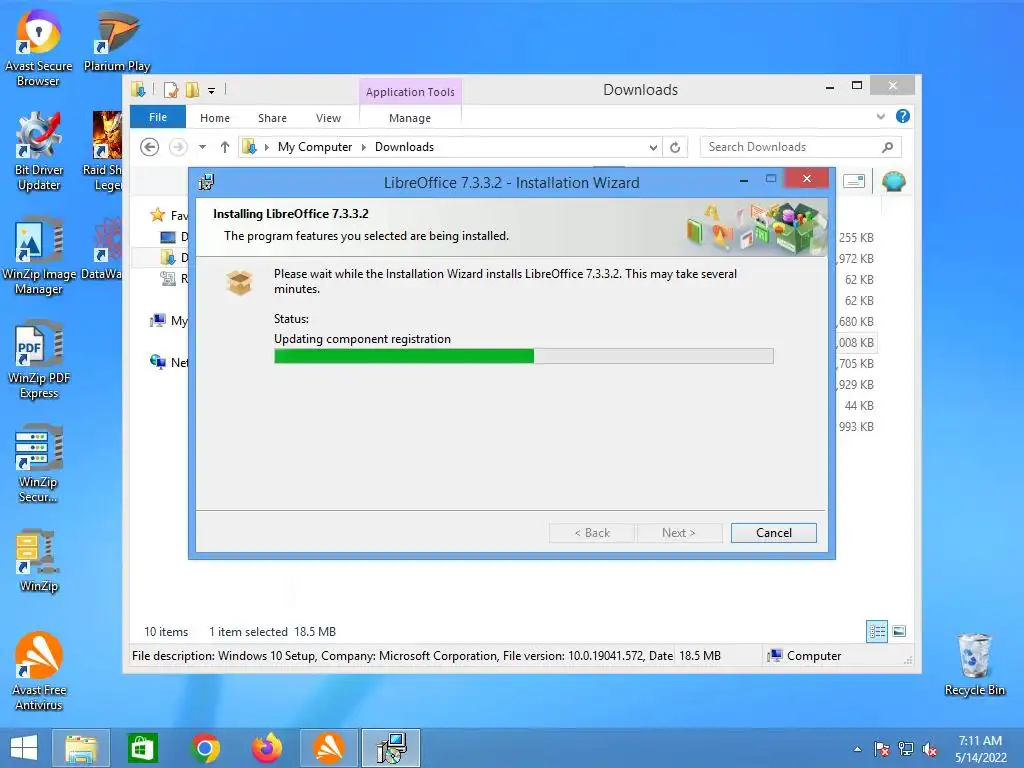This screenshot has width=1024, height=768.
Task: Open the File menu in Downloads
Action: coord(157,117)
